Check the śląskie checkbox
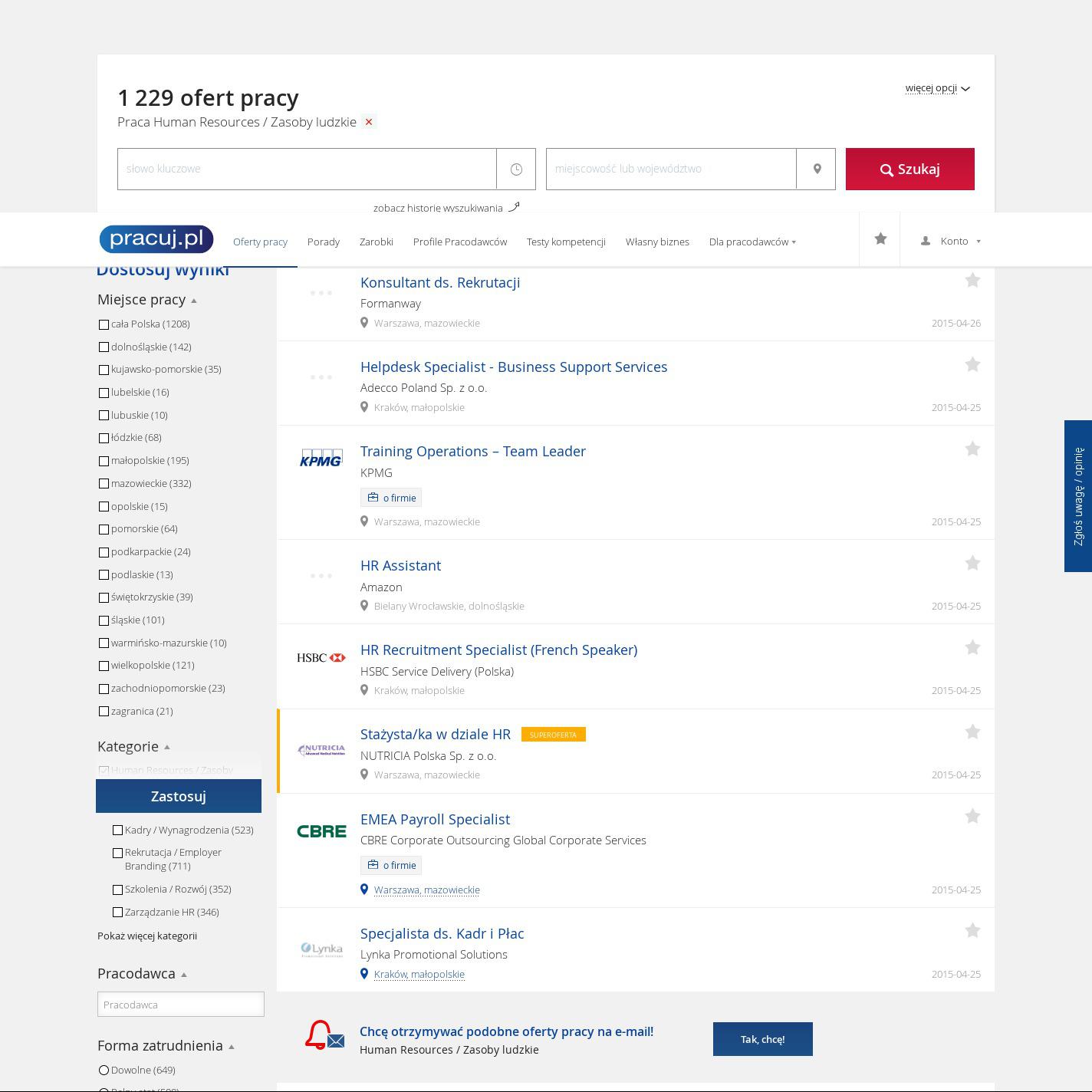Image resolution: width=1092 pixels, height=1092 pixels. coord(104,620)
